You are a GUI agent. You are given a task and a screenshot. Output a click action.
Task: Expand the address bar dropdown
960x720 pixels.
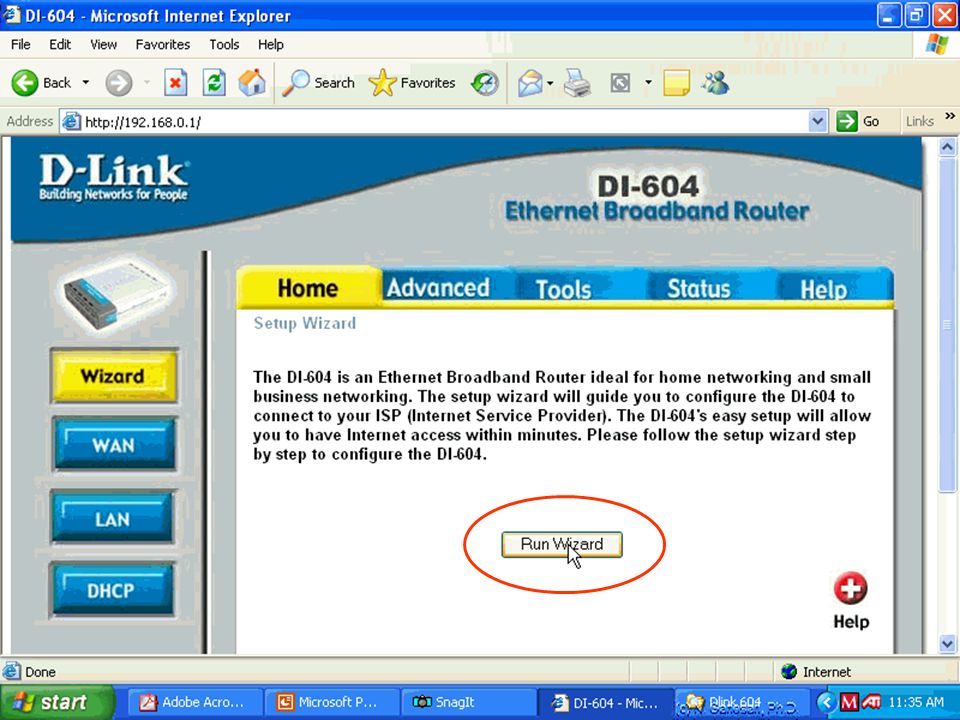pos(817,121)
